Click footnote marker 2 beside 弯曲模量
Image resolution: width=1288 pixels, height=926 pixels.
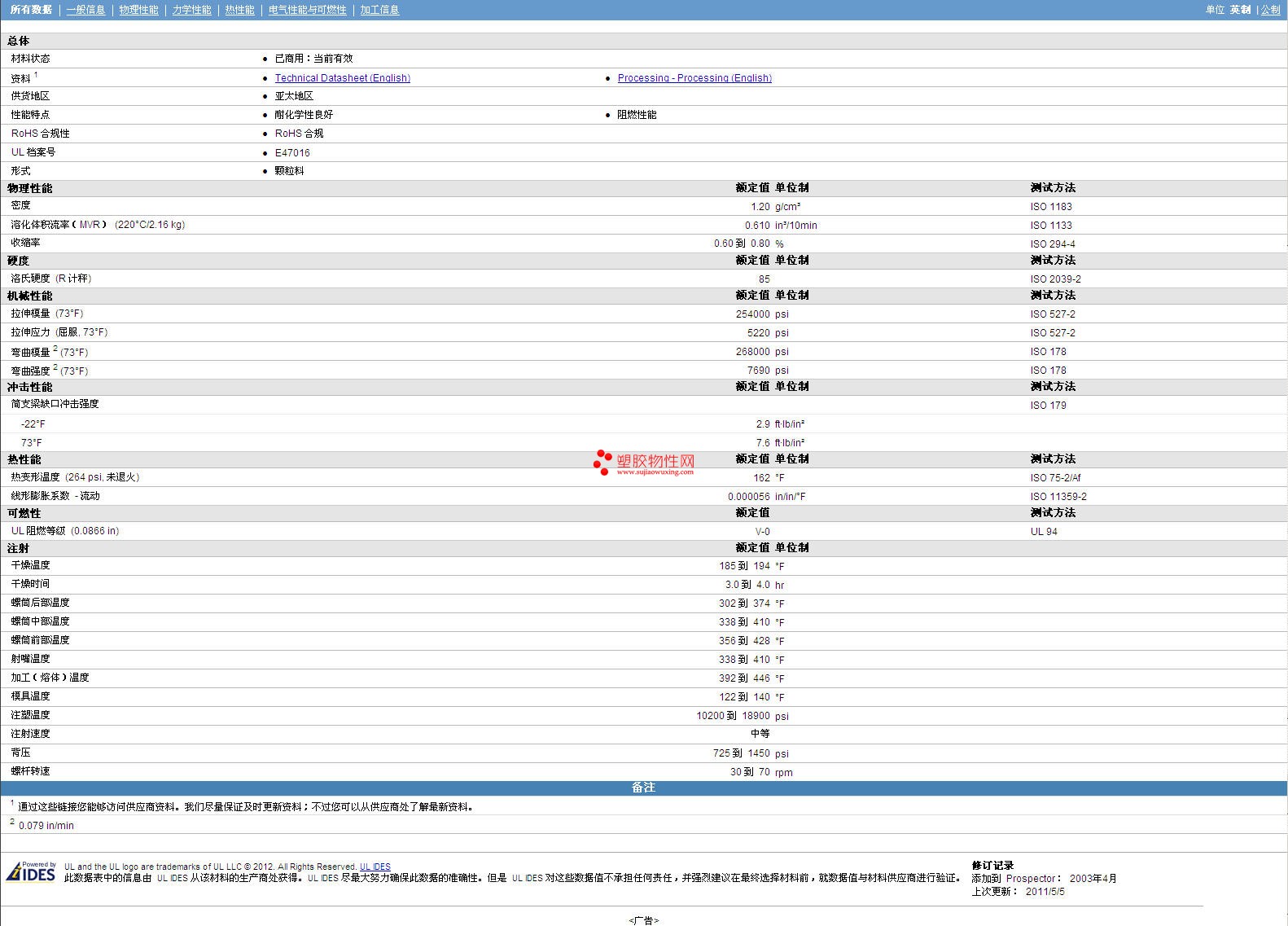[55, 349]
